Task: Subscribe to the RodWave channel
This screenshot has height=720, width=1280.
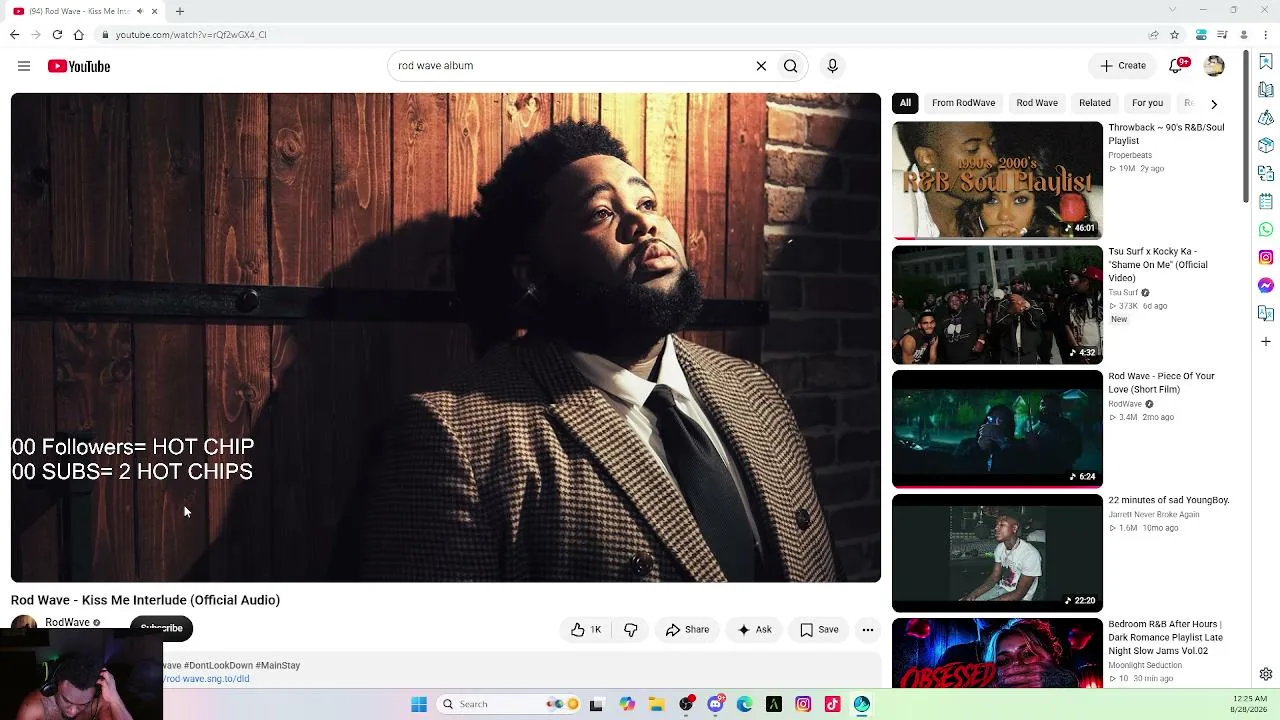Action: (x=161, y=628)
